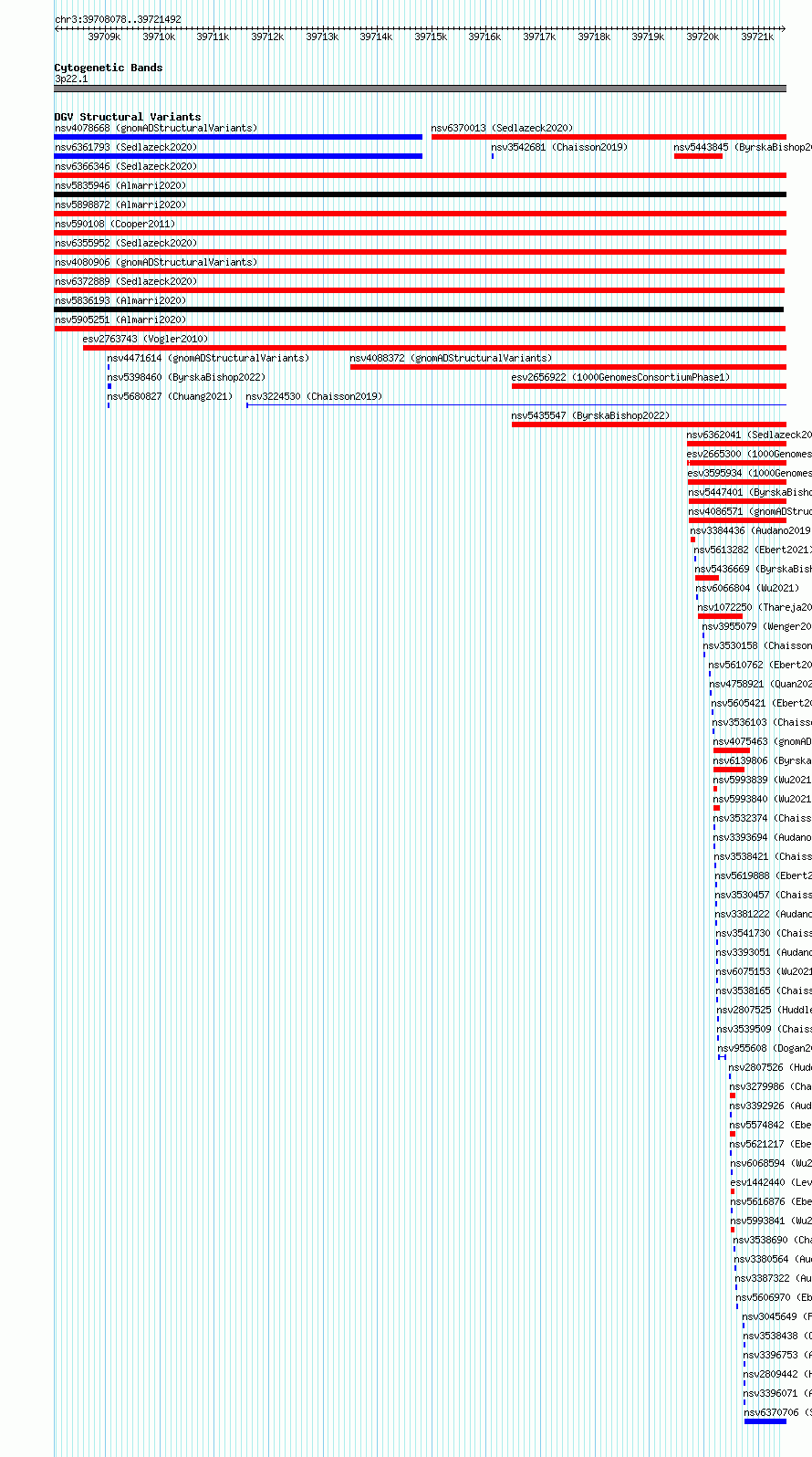Open the nsv6362041 variant label
The image size is (812, 1457).
749,435
